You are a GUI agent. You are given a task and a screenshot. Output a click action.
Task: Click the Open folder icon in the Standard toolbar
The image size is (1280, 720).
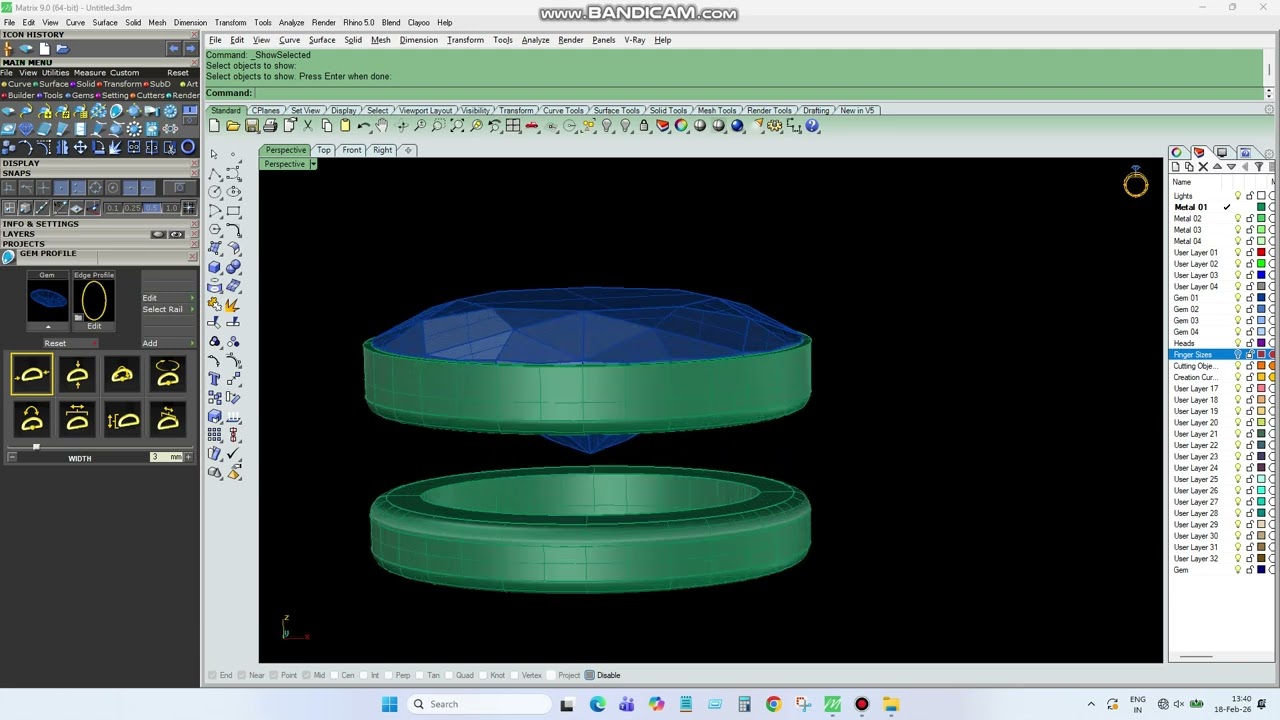pos(233,126)
